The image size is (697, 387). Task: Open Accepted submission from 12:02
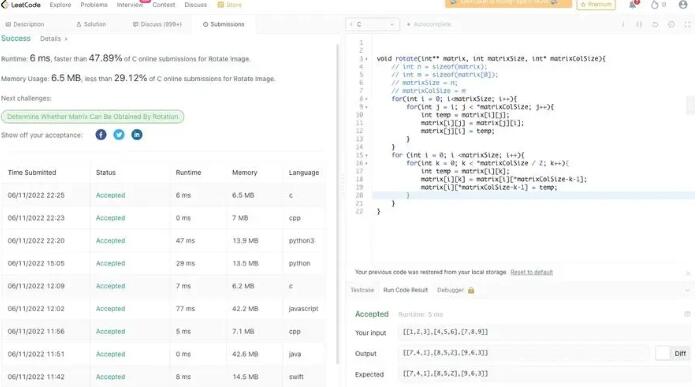pyautogui.click(x=110, y=309)
